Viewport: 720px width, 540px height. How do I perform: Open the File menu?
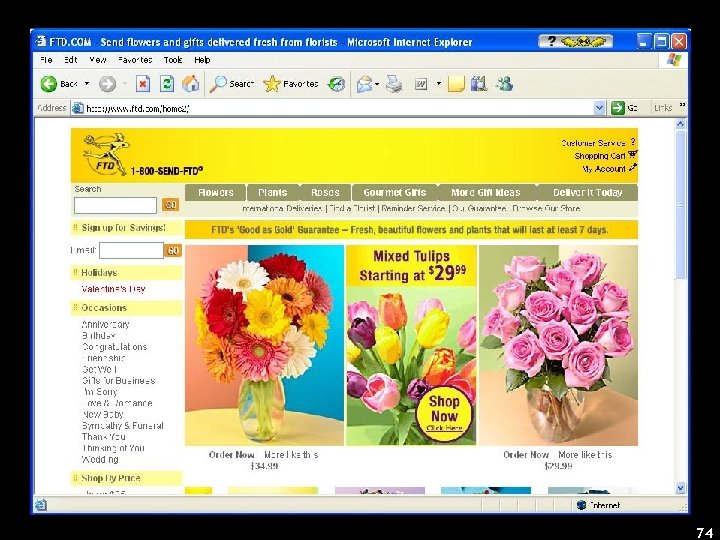click(x=46, y=60)
